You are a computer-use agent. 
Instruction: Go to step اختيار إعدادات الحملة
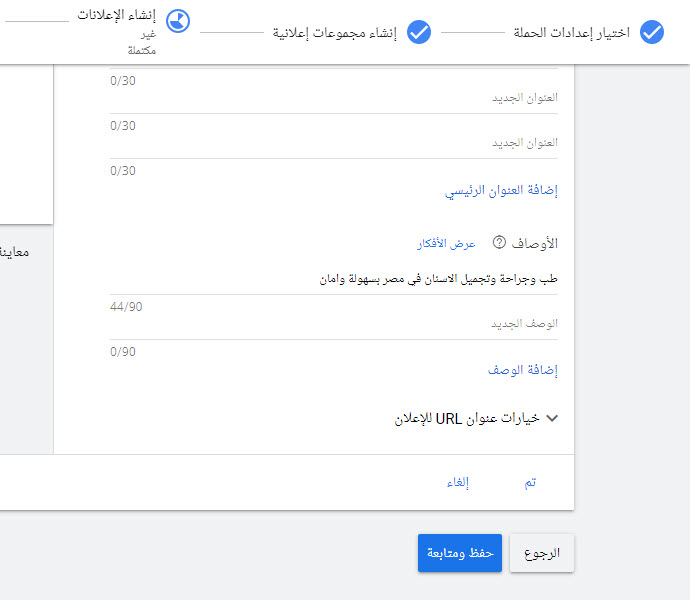coord(572,33)
